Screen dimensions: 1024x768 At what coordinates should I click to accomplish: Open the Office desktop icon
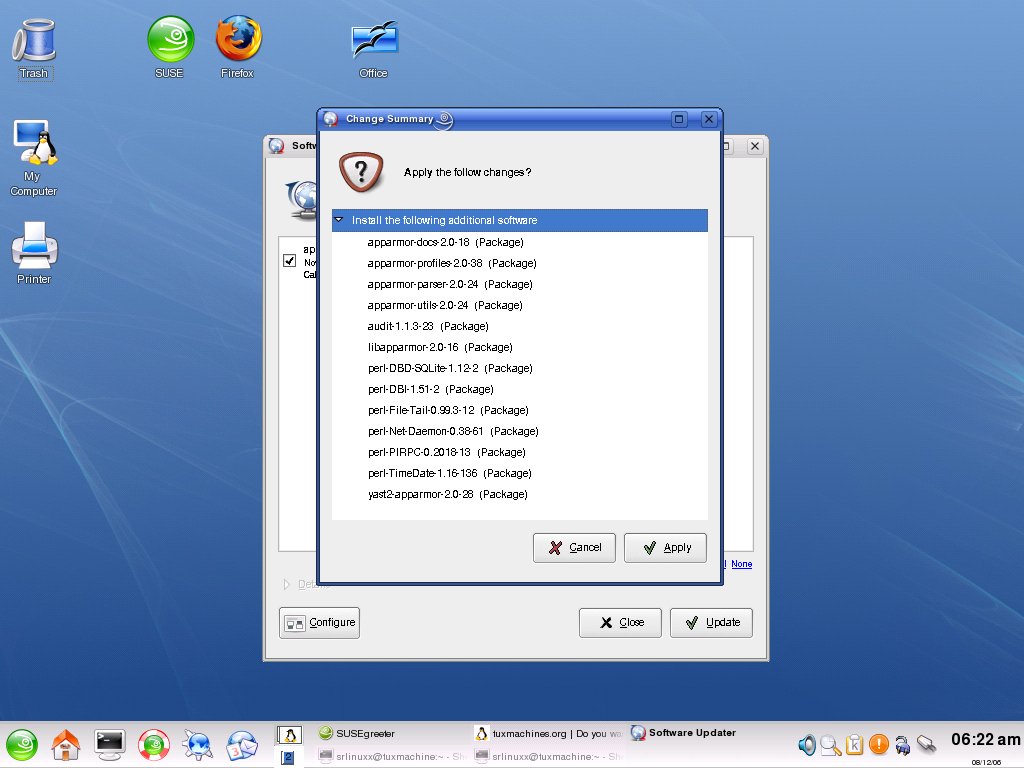[x=374, y=49]
